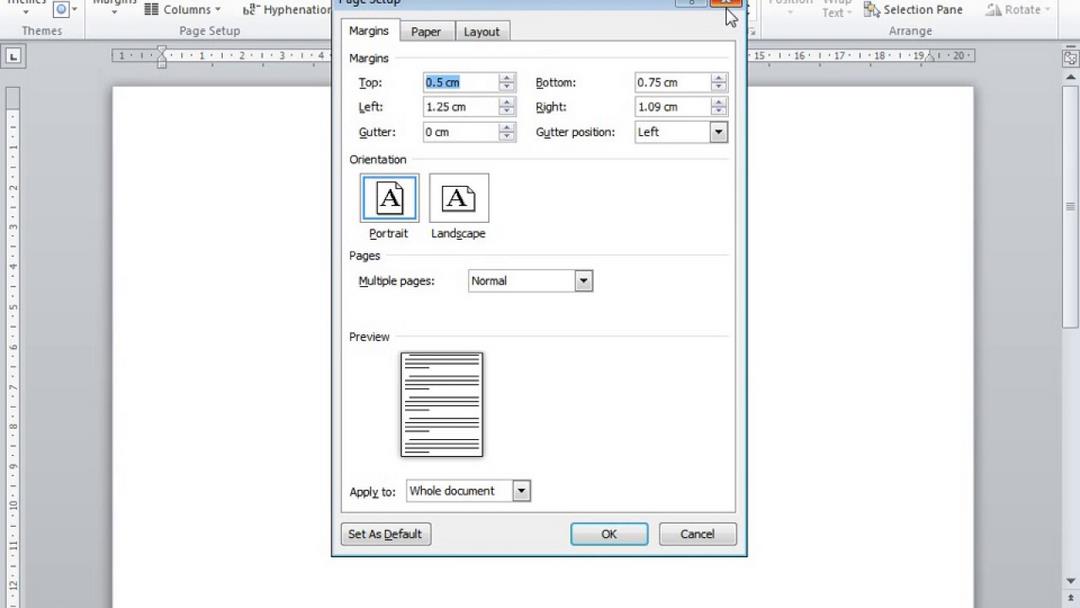Cancel the Page Setup dialog
Screen dimensions: 1080x608
pyautogui.click(x=697, y=534)
